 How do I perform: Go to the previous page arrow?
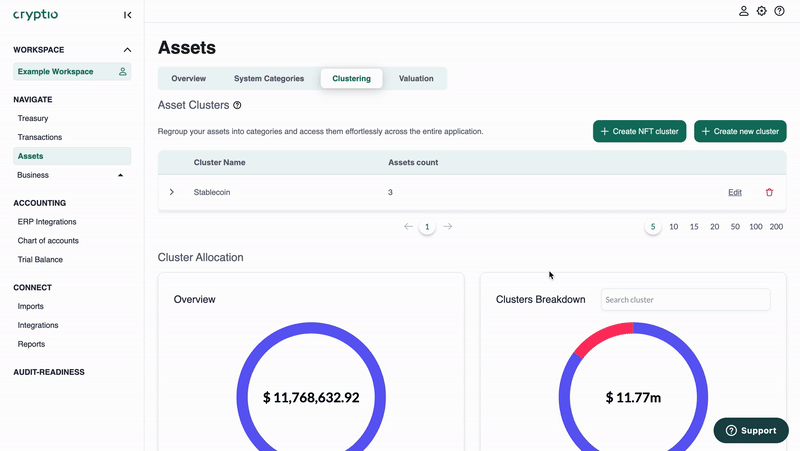408,227
